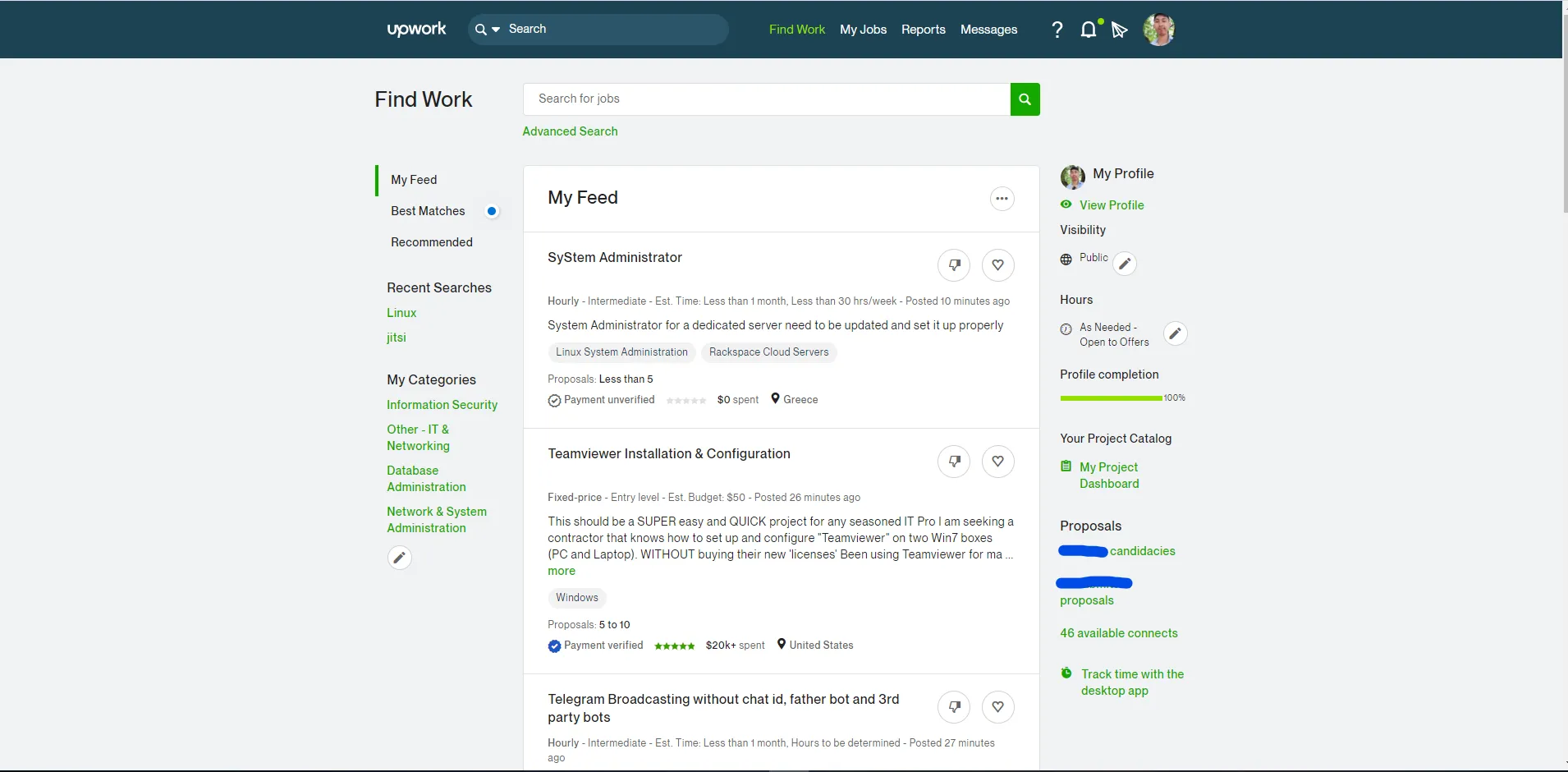This screenshot has height=772, width=1568.
Task: Open the help question mark icon
Action: point(1057,30)
